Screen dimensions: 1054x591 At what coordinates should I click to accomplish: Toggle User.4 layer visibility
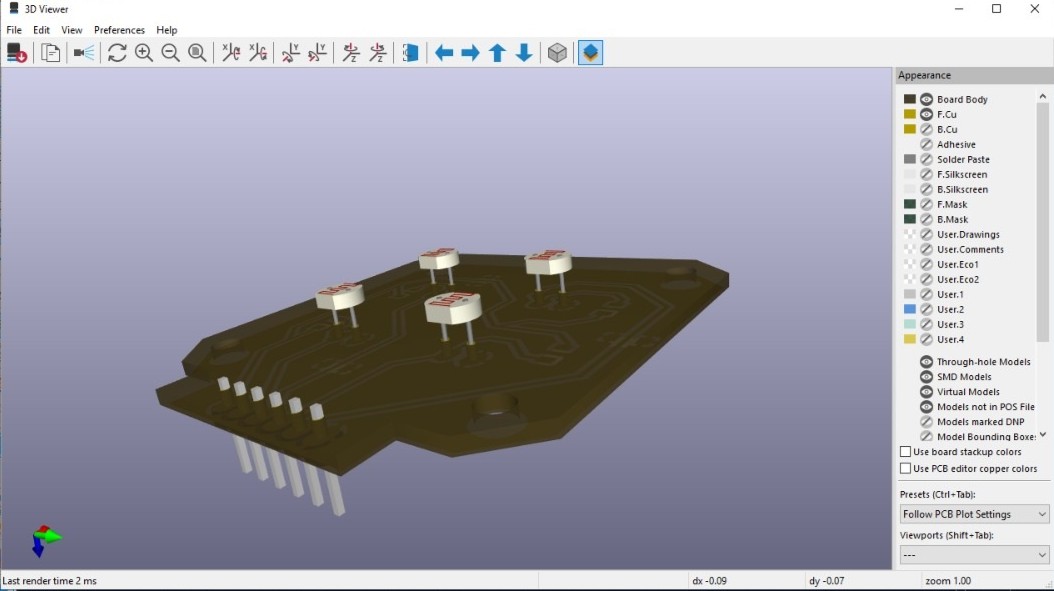[926, 340]
